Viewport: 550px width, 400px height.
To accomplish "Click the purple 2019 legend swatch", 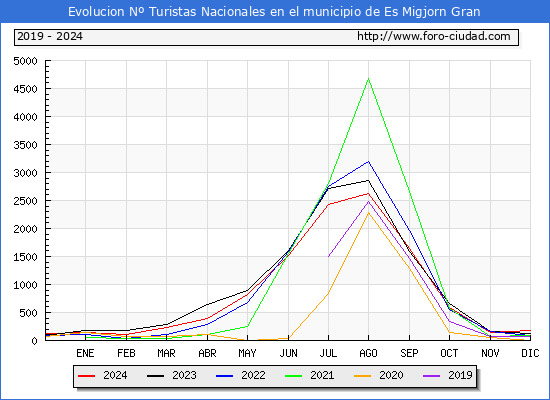I will pos(432,376).
